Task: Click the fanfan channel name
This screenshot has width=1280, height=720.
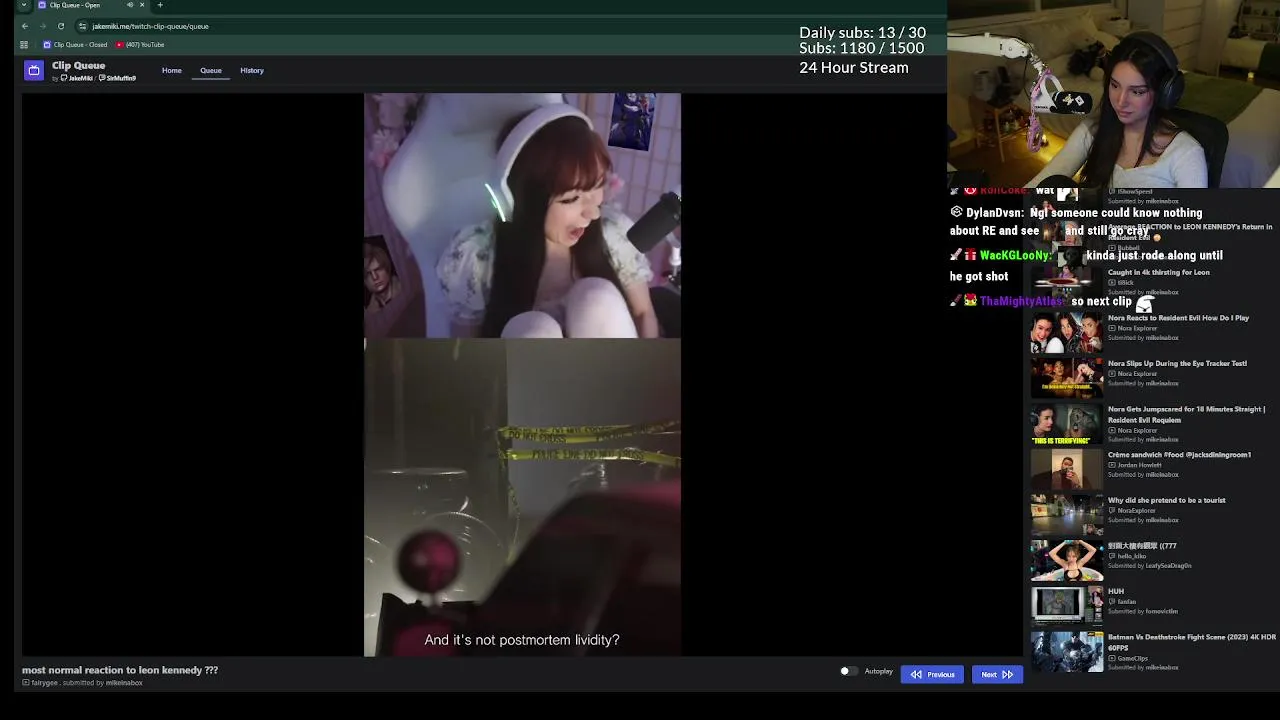Action: [x=1126, y=602]
